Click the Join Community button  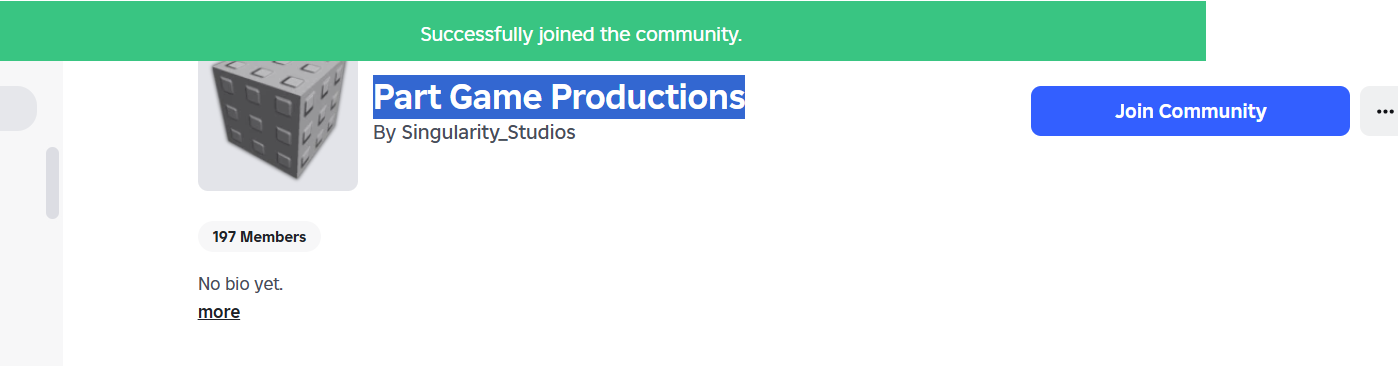click(1190, 111)
